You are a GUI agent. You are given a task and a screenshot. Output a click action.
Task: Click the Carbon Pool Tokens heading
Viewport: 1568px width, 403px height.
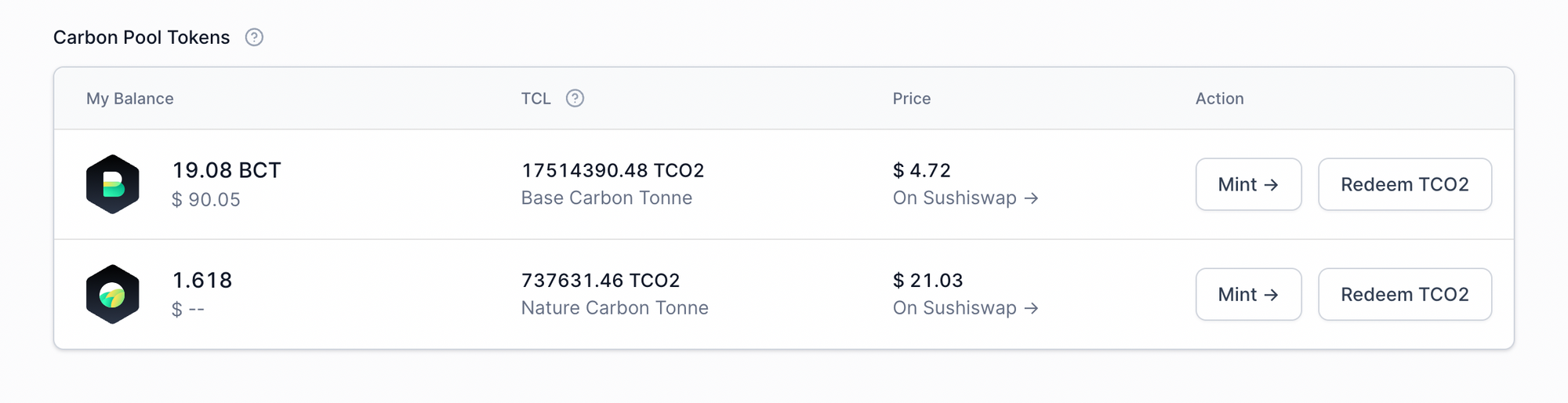(142, 38)
